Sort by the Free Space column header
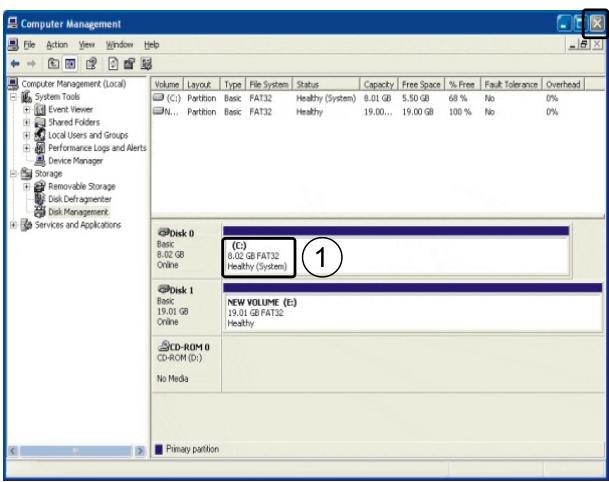Viewport: 609px width, 482px height. click(x=421, y=84)
